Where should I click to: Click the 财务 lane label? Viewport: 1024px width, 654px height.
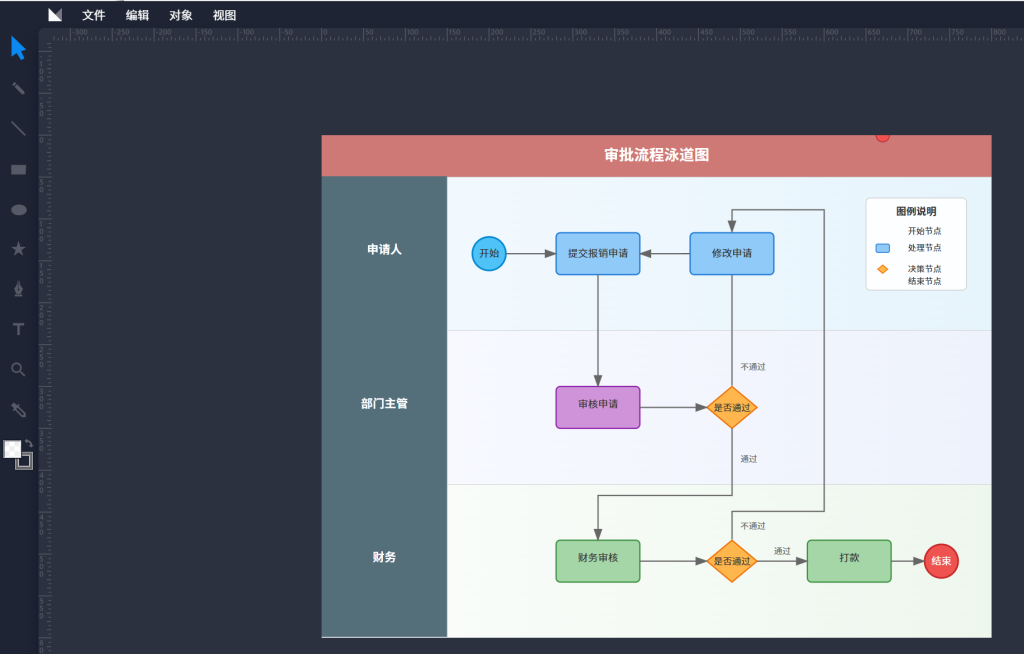coord(384,557)
